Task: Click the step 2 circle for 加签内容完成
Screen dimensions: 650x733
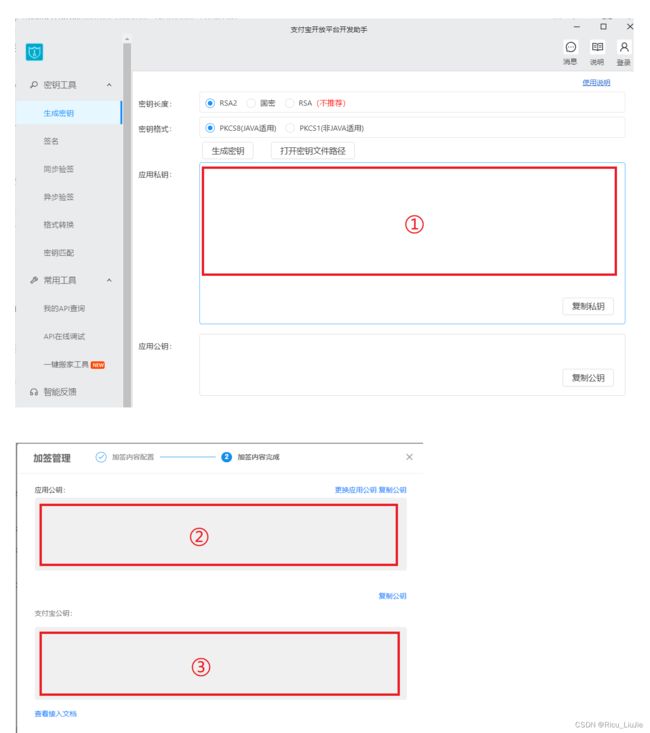Action: [x=226, y=457]
